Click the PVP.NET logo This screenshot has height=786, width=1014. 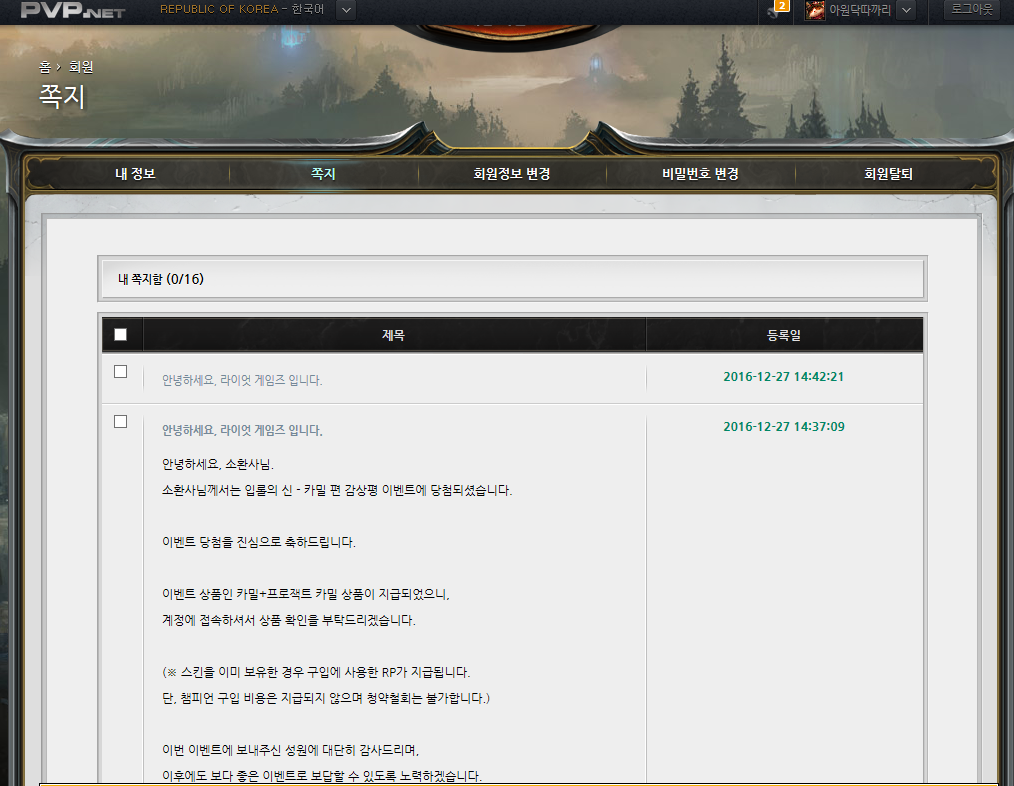pos(72,10)
